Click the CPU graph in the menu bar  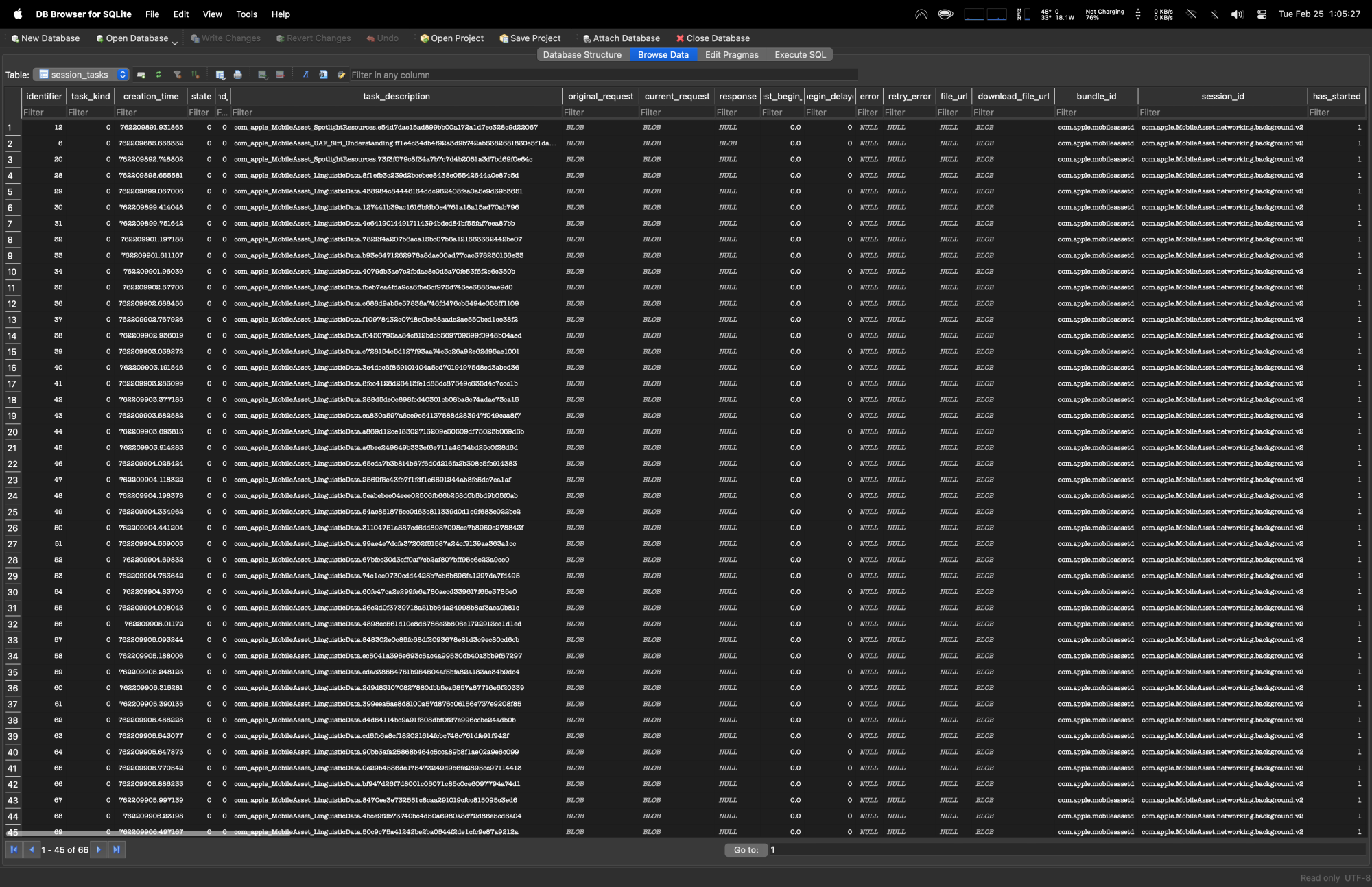click(985, 14)
